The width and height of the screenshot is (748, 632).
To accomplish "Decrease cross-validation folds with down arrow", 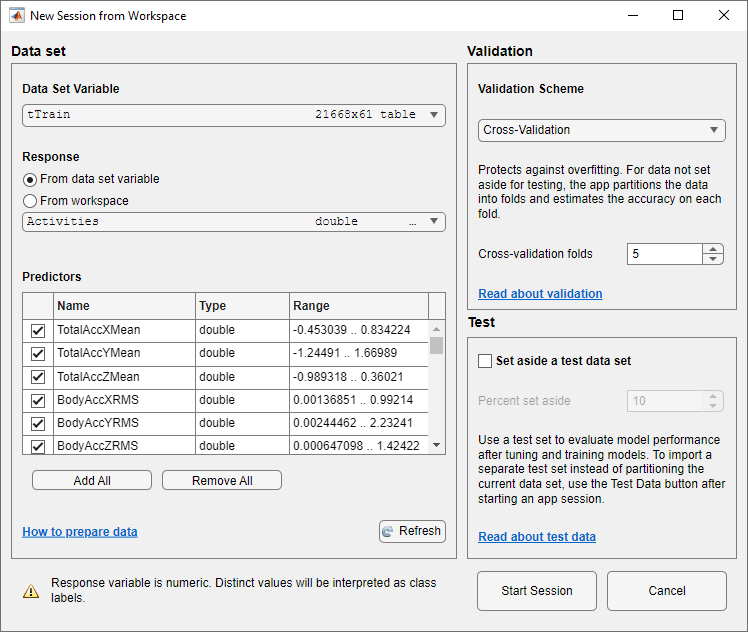I will (712, 259).
